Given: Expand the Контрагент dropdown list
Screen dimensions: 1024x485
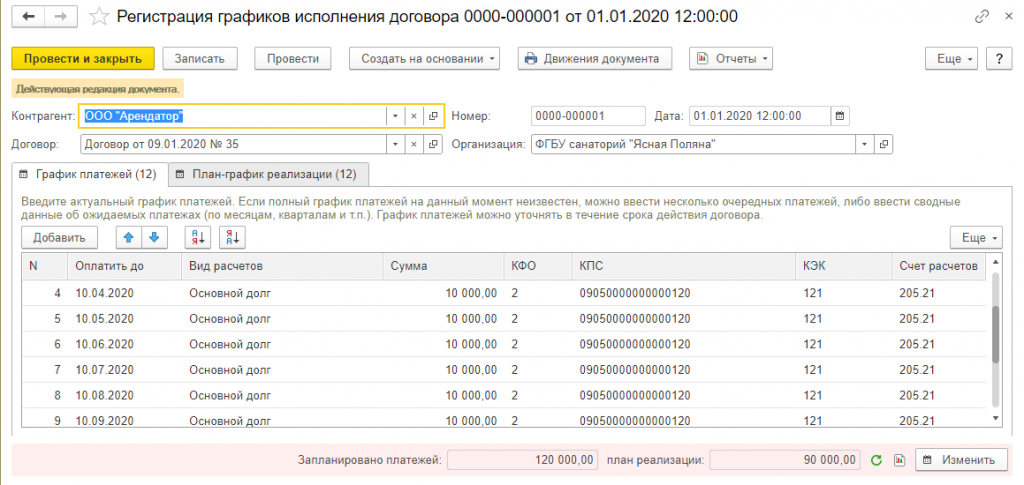Looking at the screenshot, I should click(x=395, y=116).
